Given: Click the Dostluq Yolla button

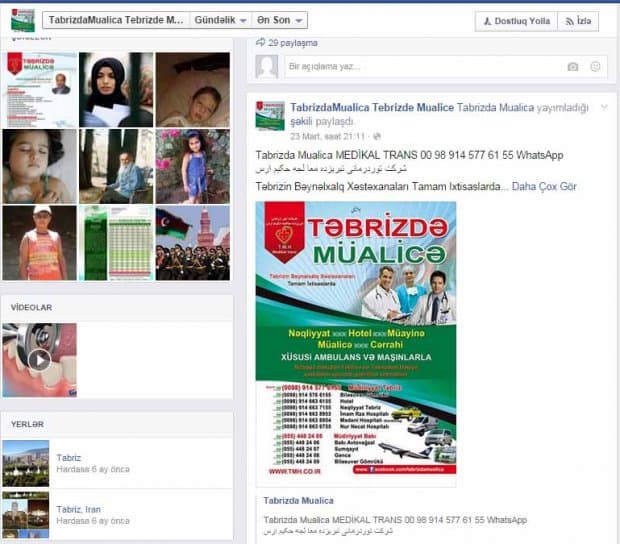Looking at the screenshot, I should 516,21.
